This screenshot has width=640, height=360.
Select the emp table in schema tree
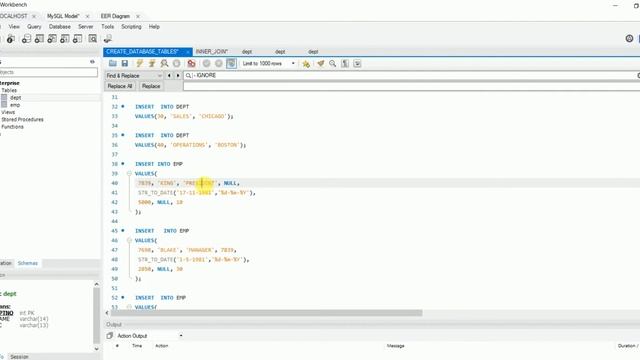[x=15, y=105]
